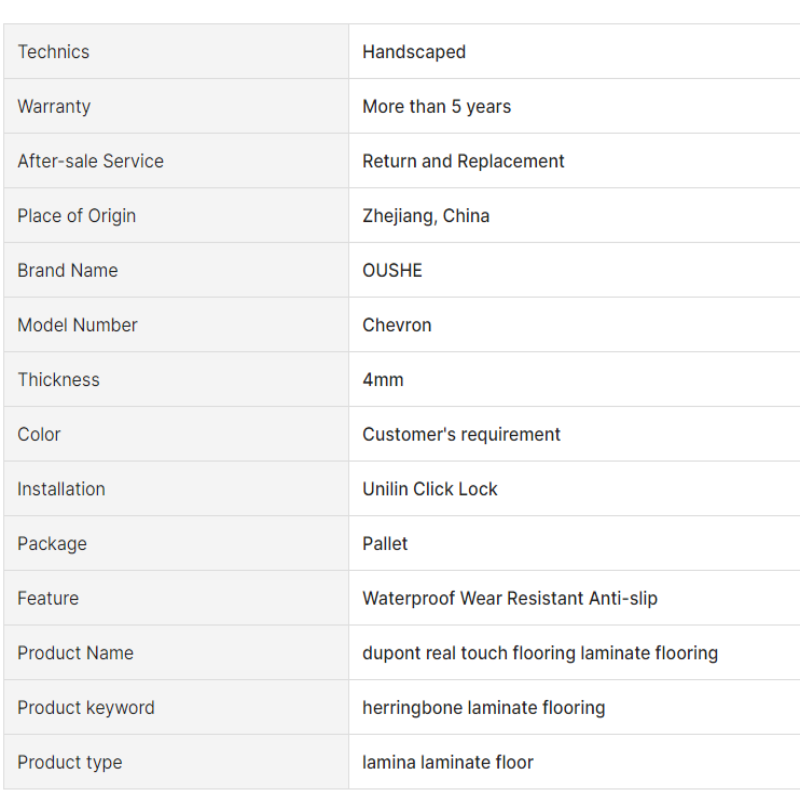Click the Technics label cell
This screenshot has width=800, height=800.
point(54,52)
